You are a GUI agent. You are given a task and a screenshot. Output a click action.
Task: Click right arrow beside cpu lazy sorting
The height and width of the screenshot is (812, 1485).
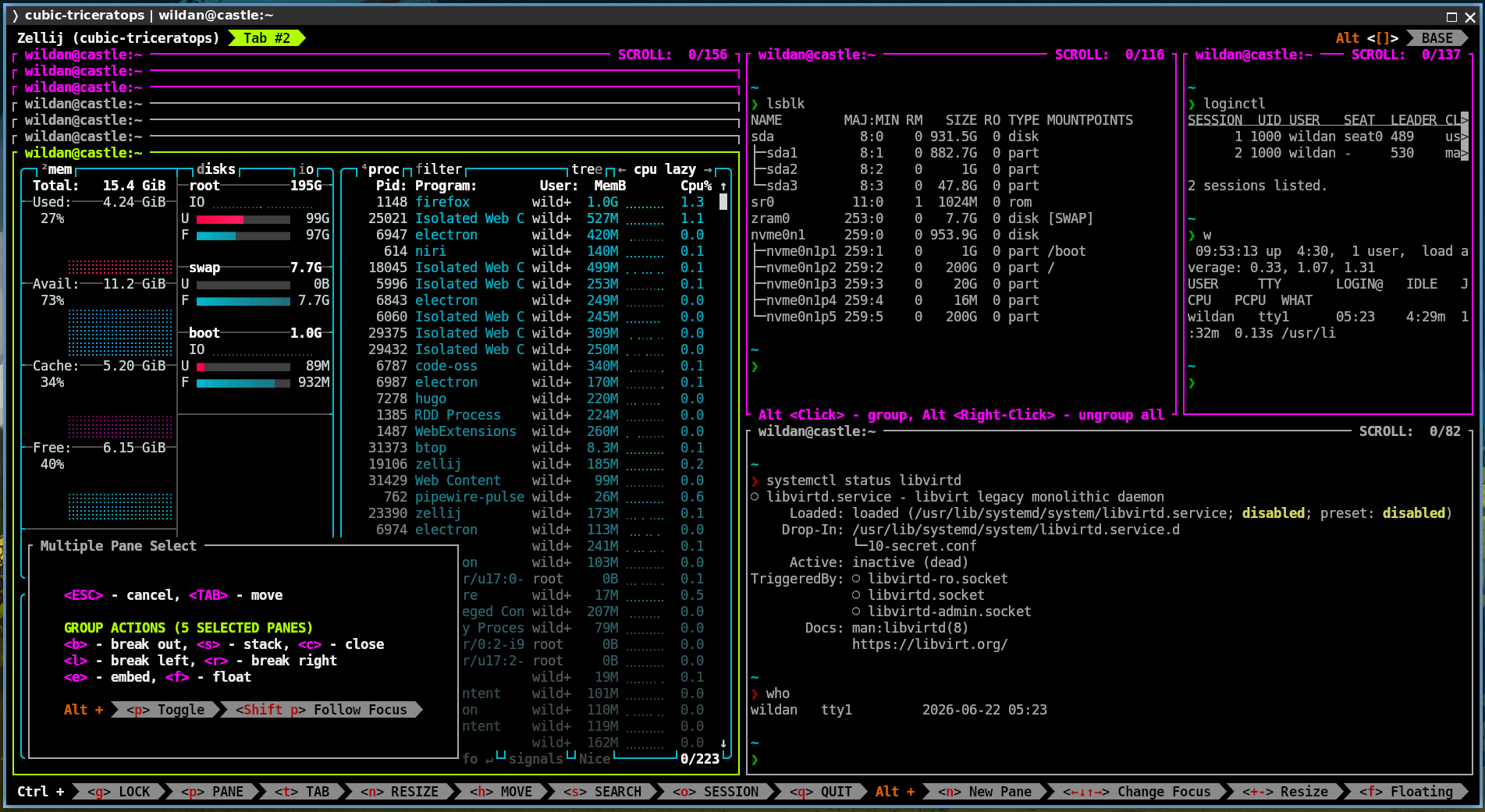pyautogui.click(x=708, y=169)
